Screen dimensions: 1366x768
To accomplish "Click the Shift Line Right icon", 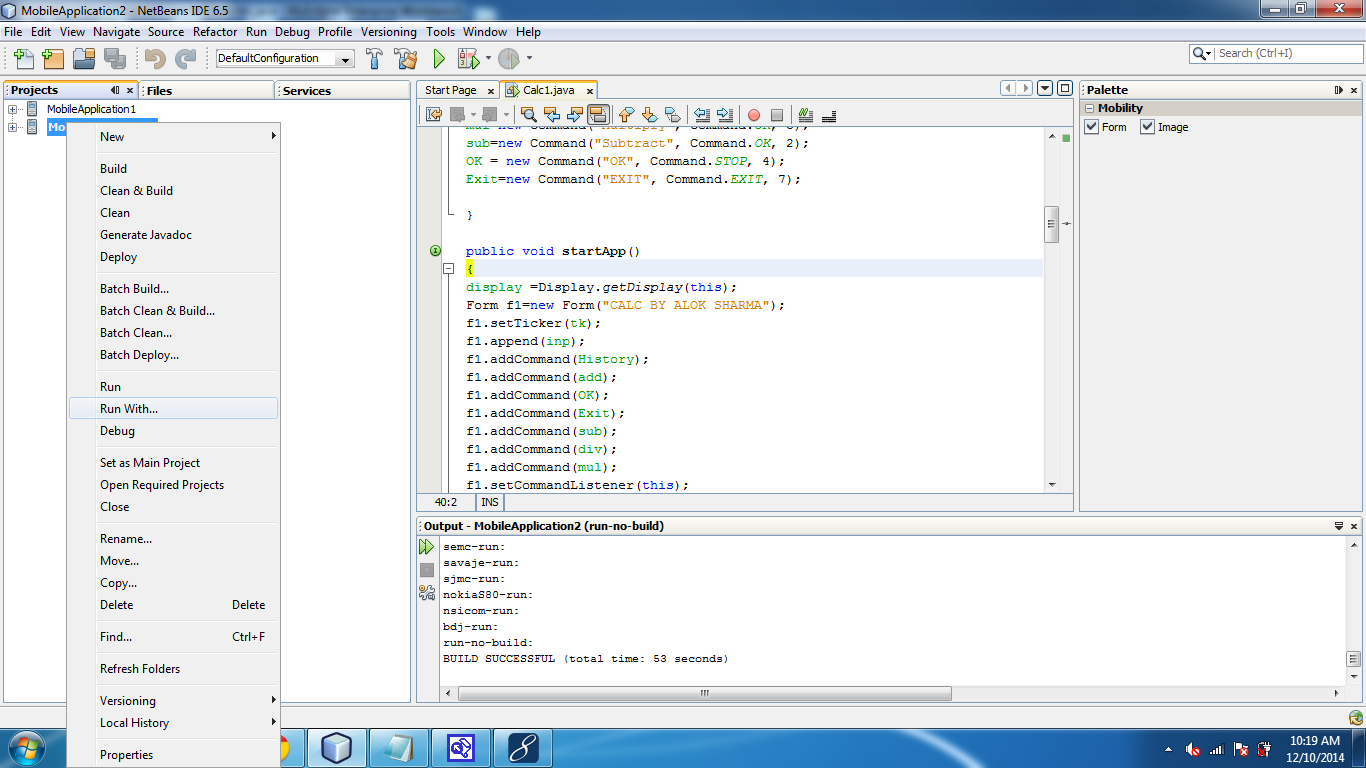I will pos(725,115).
